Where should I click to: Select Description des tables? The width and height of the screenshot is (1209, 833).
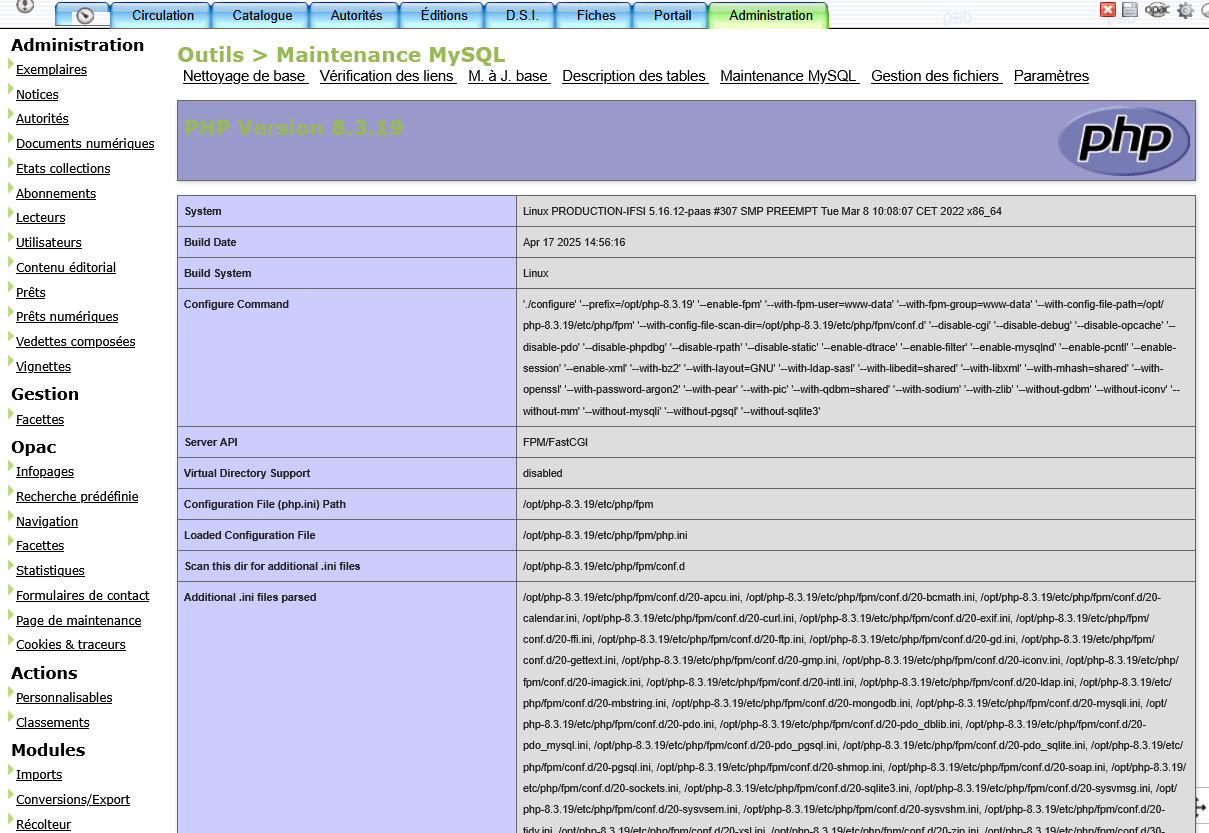coord(634,76)
